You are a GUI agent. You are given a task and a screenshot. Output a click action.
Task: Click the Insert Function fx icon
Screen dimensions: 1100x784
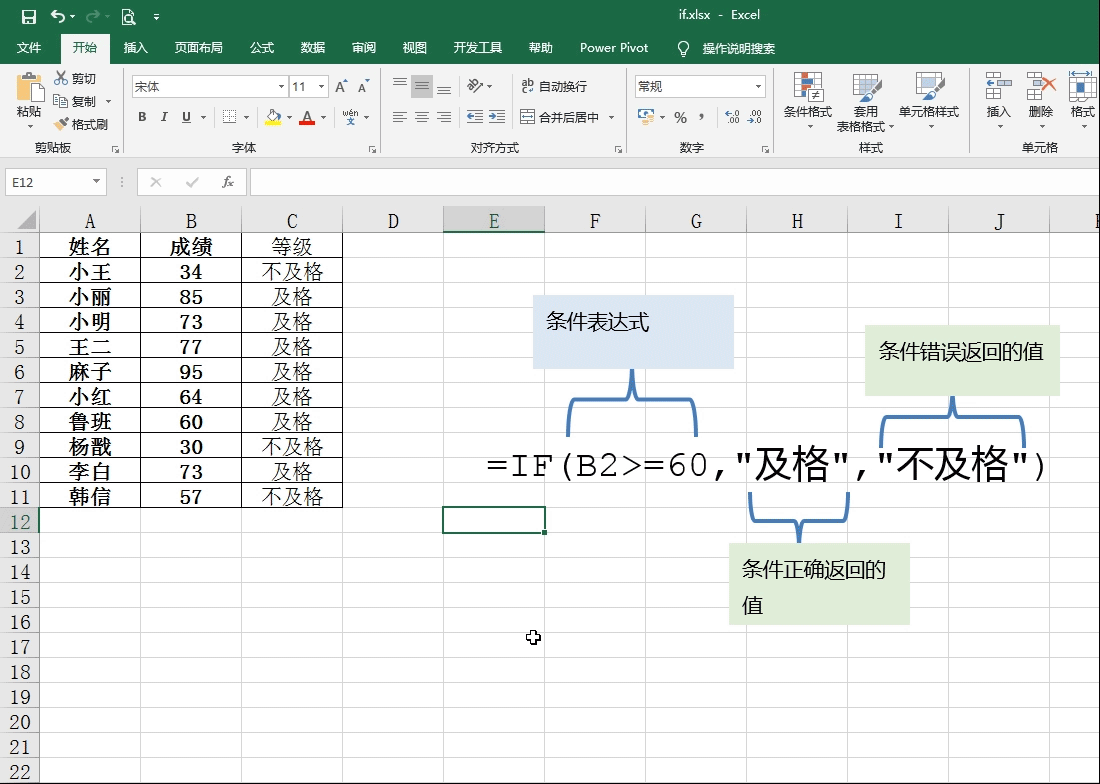point(227,182)
